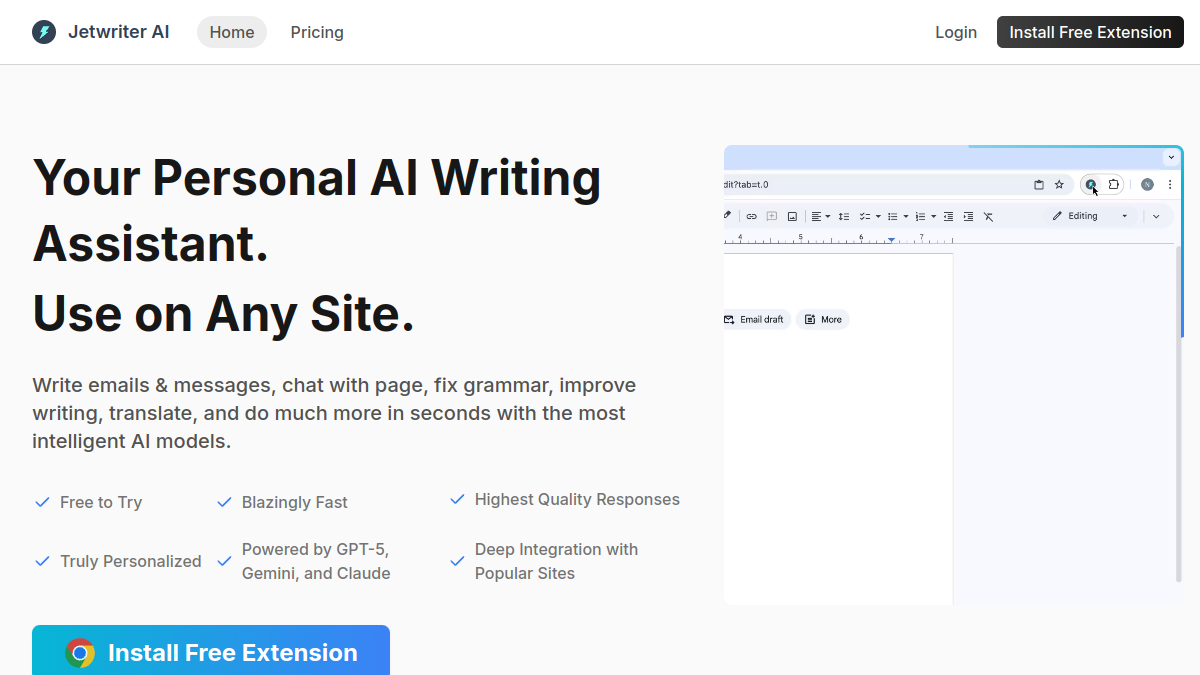Click the vertical scrollbar in the demo document
This screenshot has height=675, width=1200.
[x=1180, y=413]
